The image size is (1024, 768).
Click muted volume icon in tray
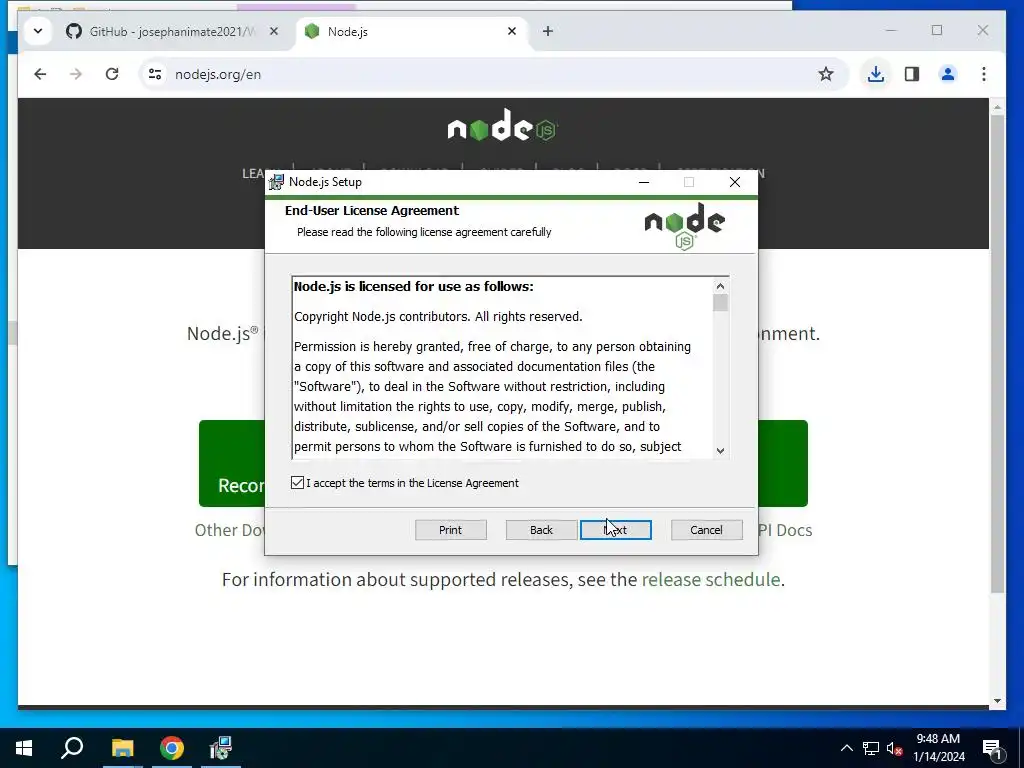(895, 748)
